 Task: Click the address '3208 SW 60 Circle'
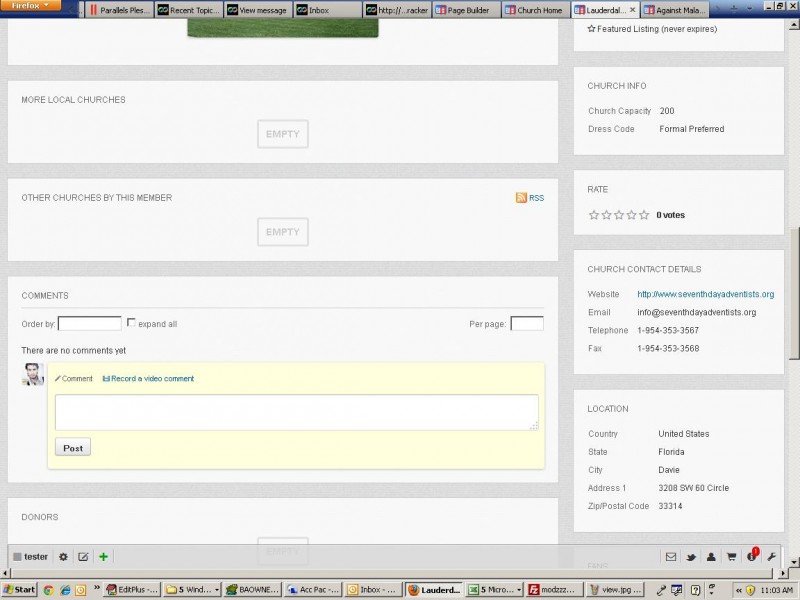coord(693,488)
